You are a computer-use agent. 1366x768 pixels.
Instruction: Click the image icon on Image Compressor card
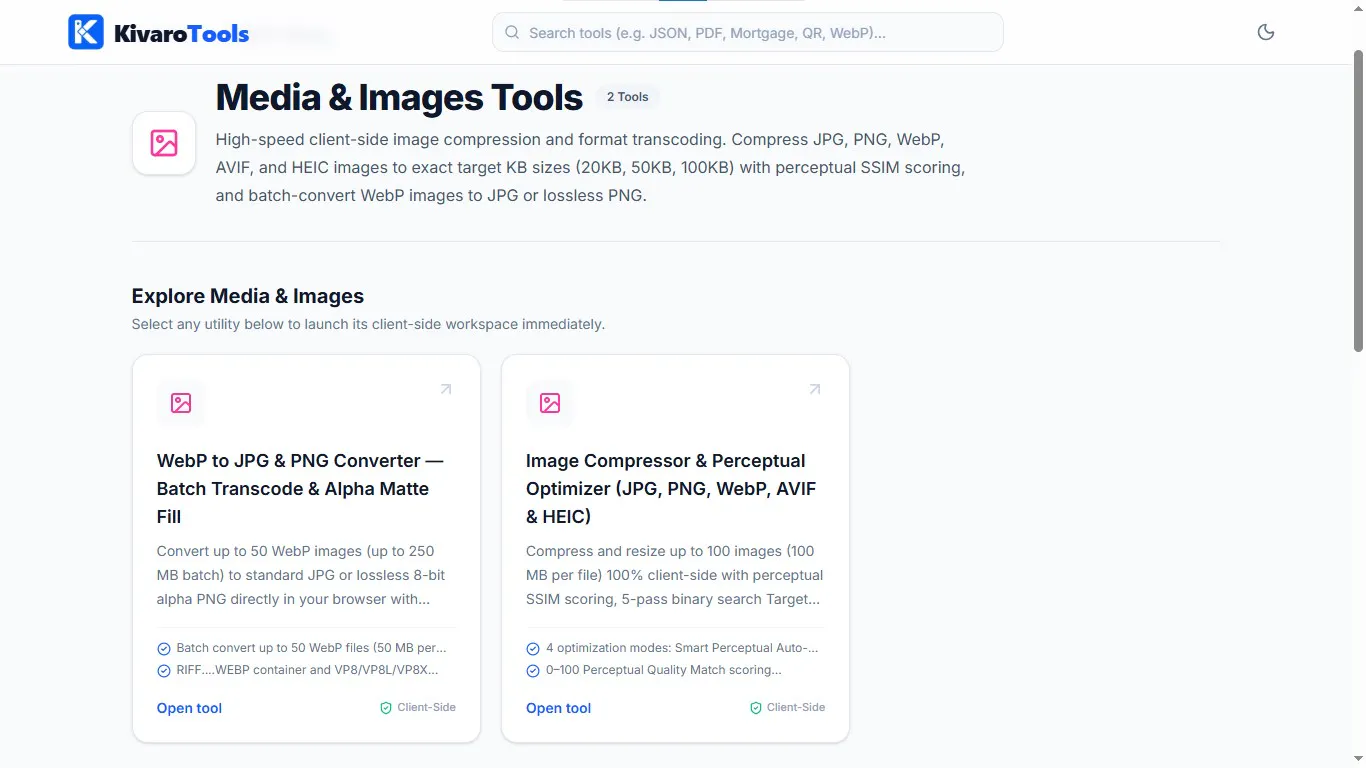[550, 403]
